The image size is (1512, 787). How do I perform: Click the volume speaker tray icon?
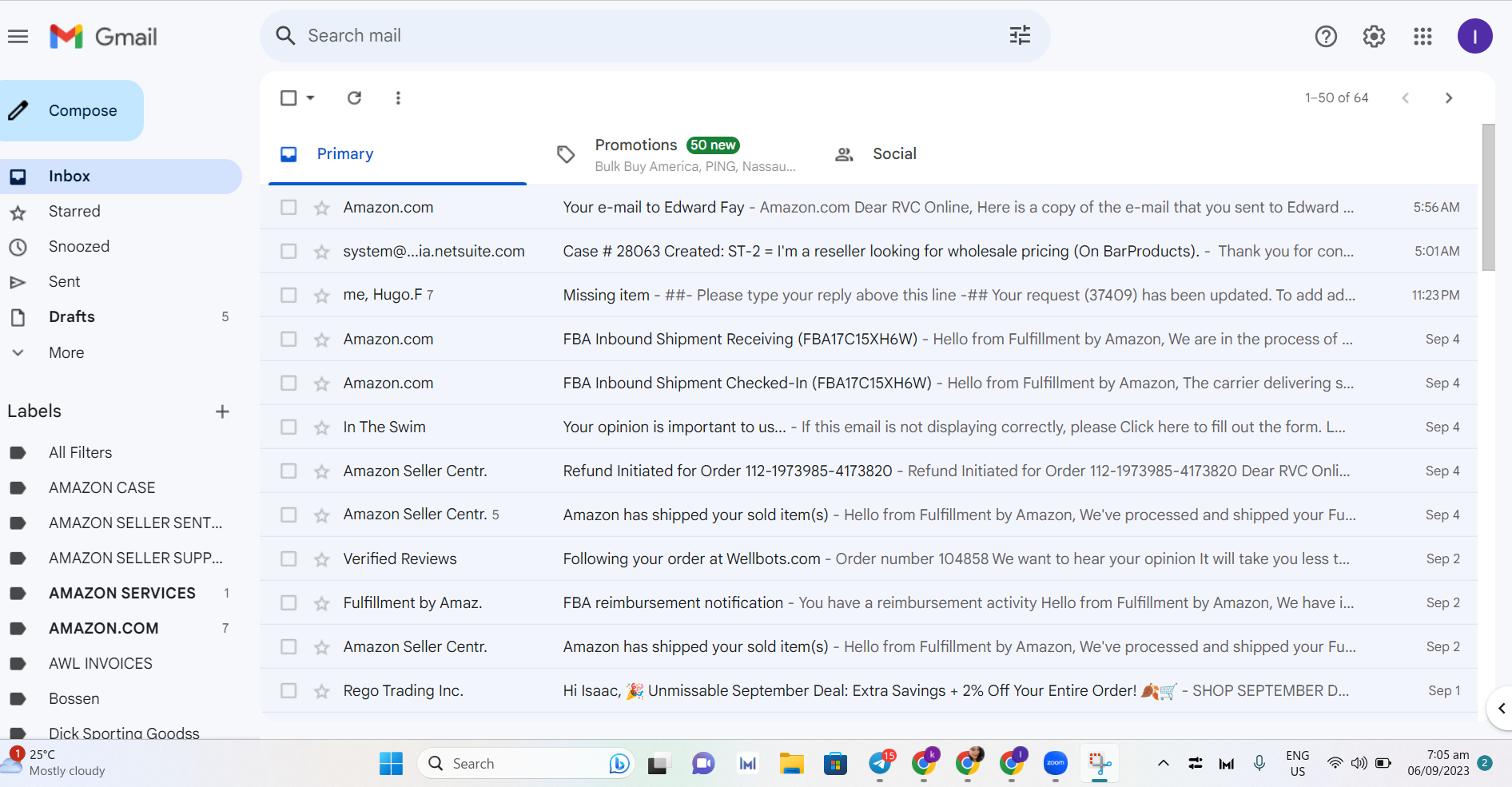click(x=1359, y=763)
